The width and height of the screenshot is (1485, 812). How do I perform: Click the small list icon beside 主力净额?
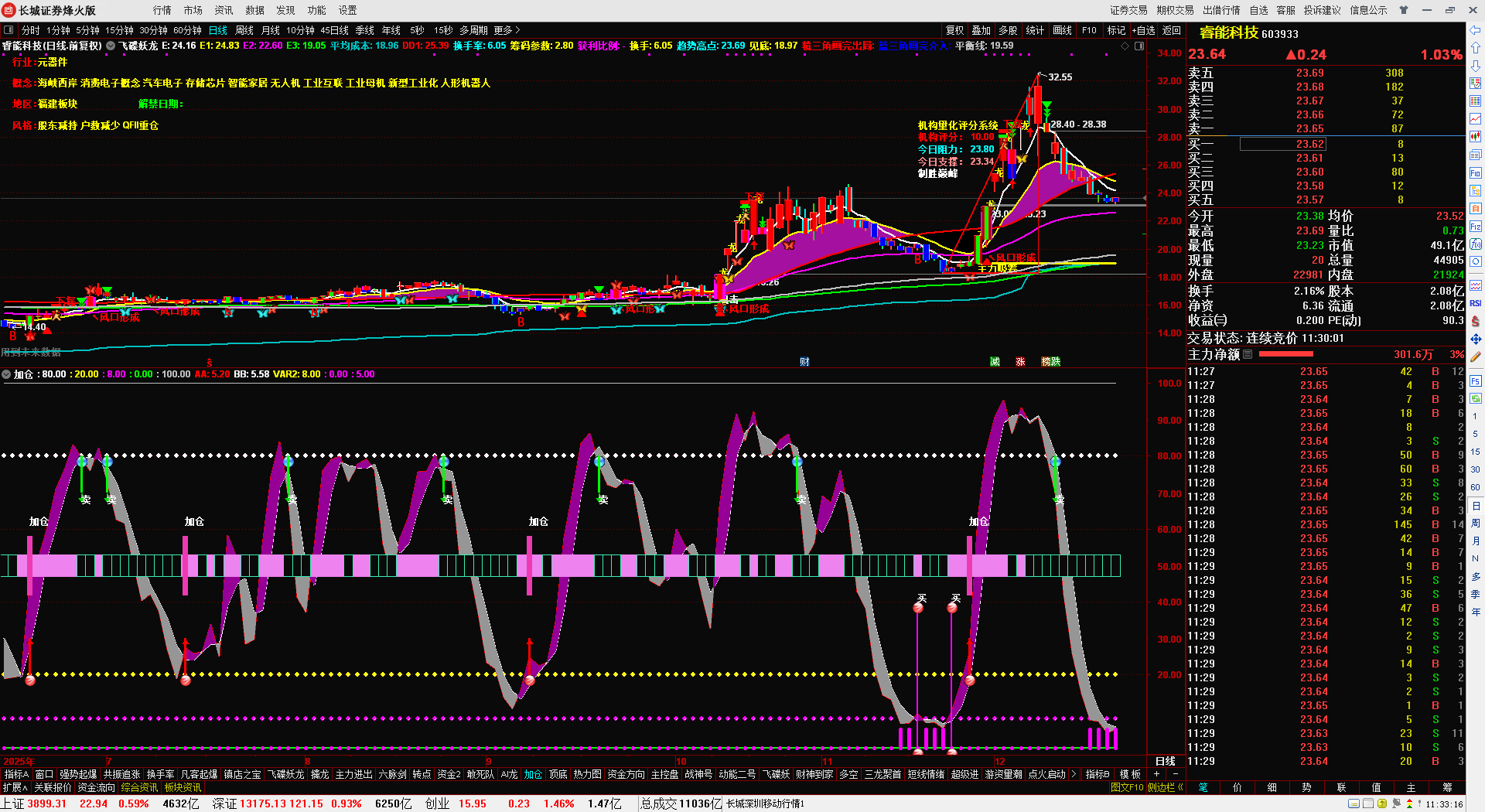click(1248, 354)
